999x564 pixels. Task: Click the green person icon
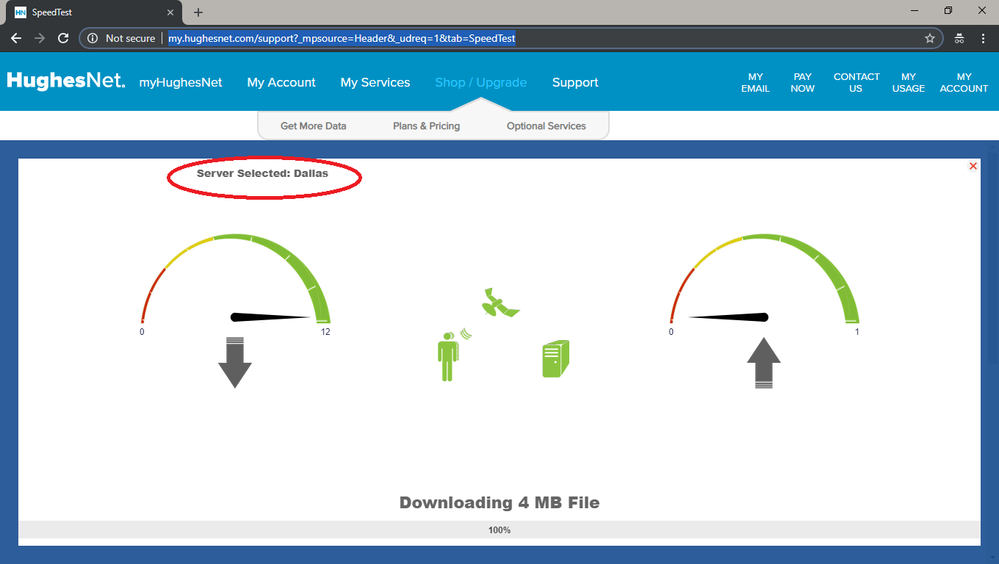447,357
